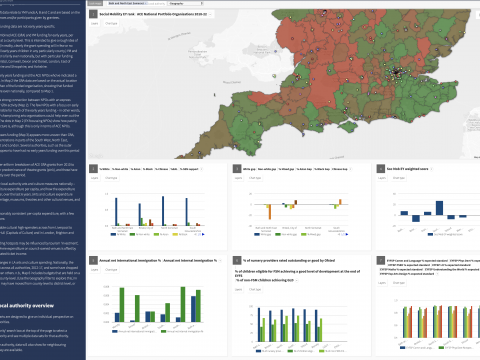The height and width of the screenshot is (360, 480).
Task: Click the numbered badge on the weighted score chart
Action: (381, 169)
